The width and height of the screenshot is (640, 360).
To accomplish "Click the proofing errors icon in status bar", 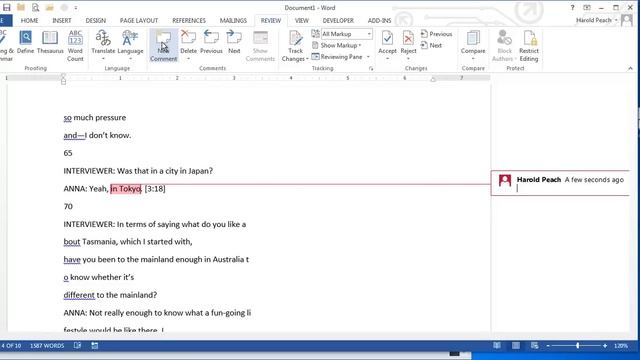I will 77,346.
